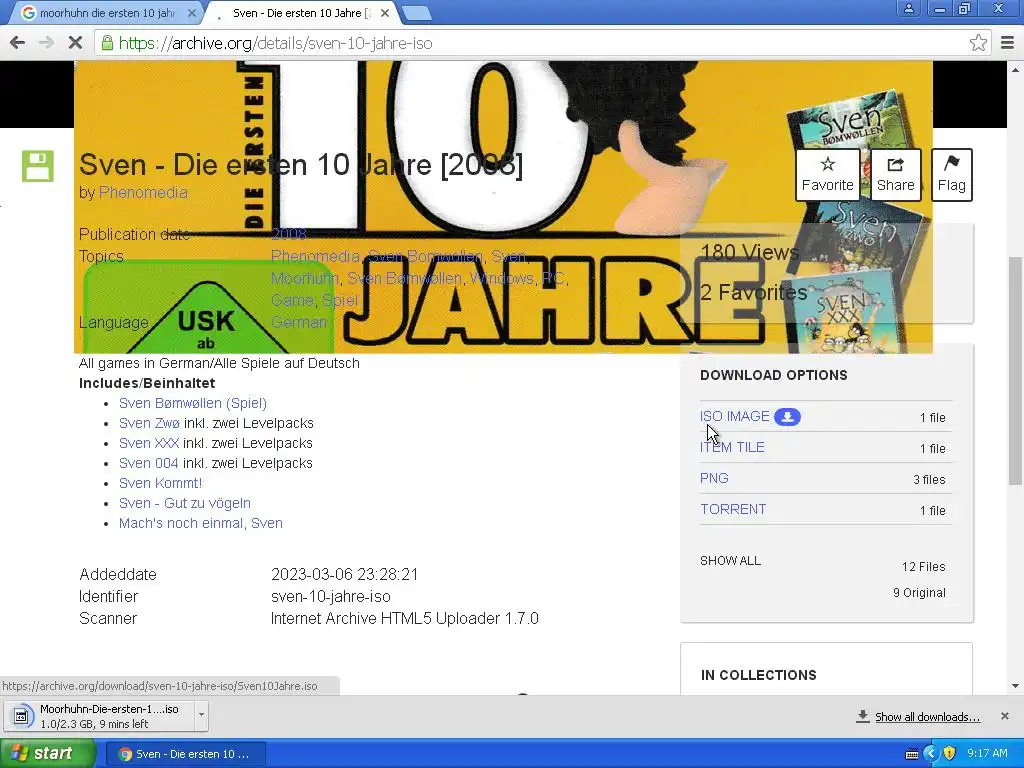Close the Sven - Die ersten tab
The height and width of the screenshot is (768, 1024).
[x=385, y=13]
